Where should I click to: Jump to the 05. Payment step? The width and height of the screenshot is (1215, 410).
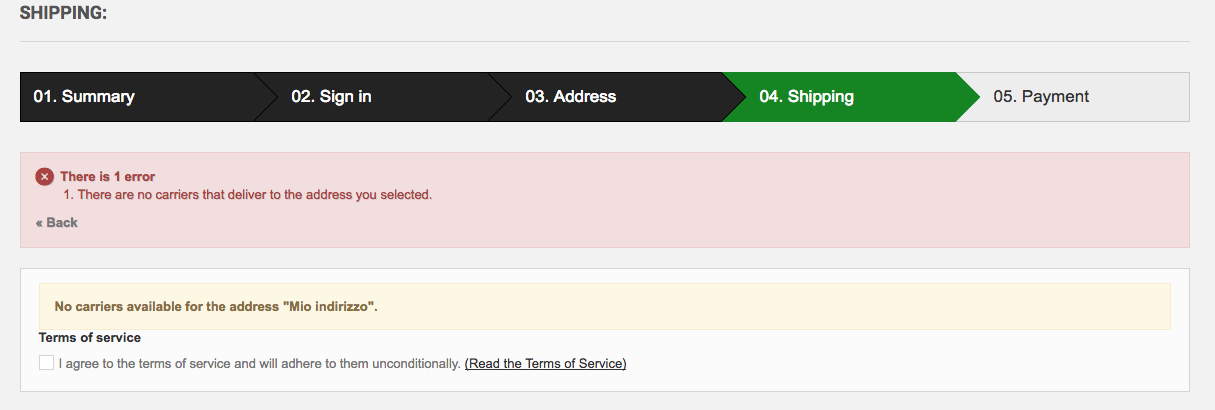tap(1041, 97)
